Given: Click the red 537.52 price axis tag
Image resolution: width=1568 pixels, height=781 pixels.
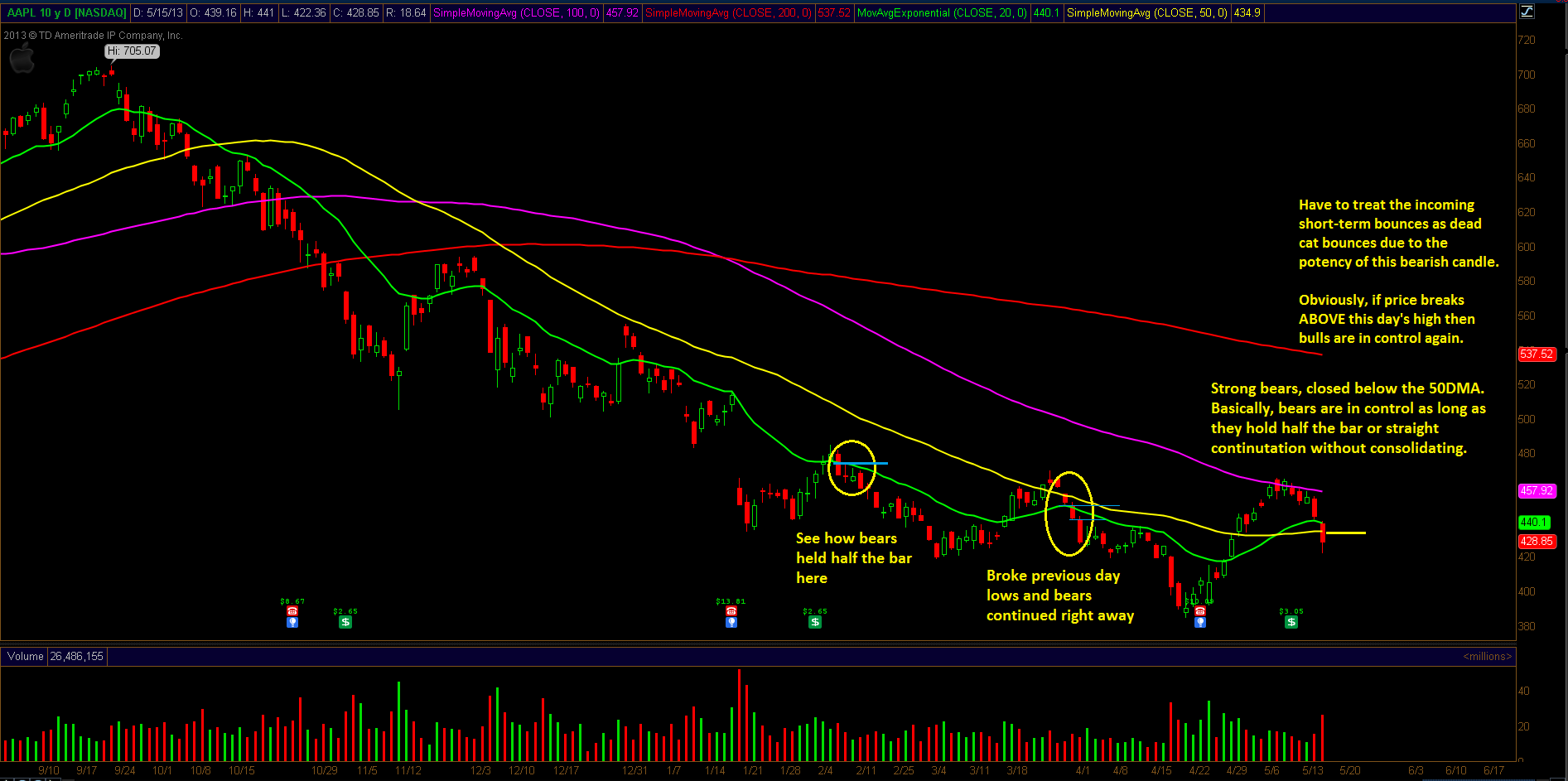Looking at the screenshot, I should (x=1537, y=354).
